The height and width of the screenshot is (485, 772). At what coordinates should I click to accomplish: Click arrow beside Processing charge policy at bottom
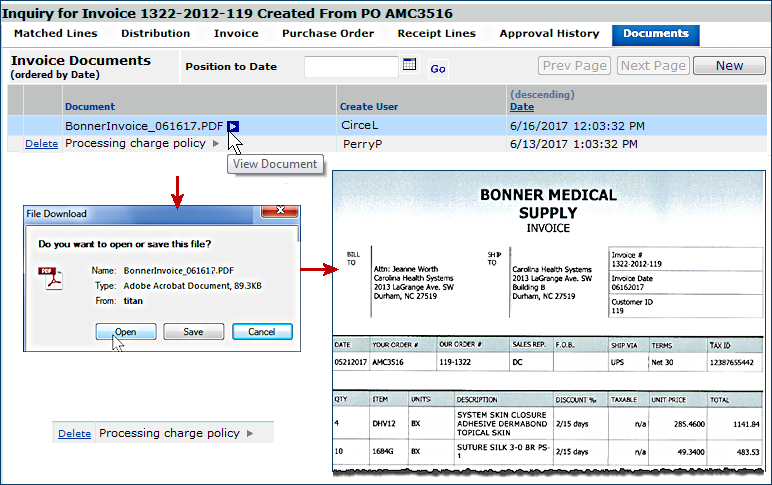coord(250,433)
